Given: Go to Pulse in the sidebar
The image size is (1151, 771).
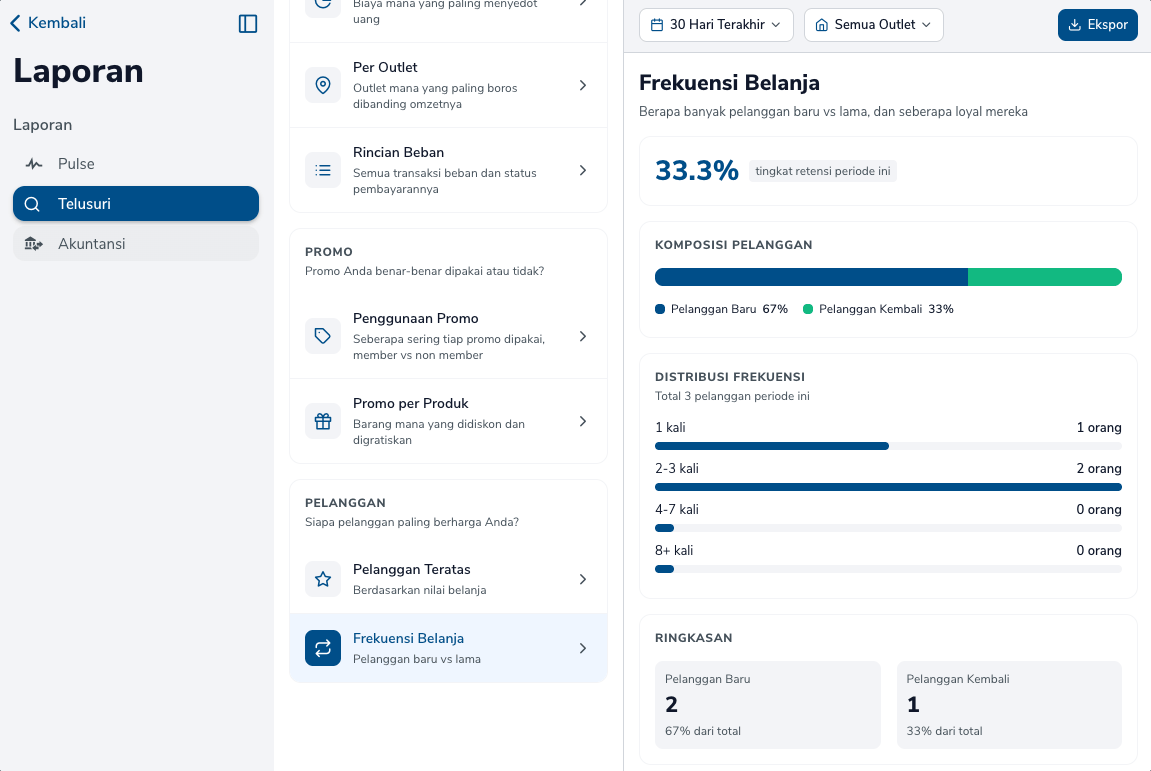Looking at the screenshot, I should pyautogui.click(x=136, y=164).
